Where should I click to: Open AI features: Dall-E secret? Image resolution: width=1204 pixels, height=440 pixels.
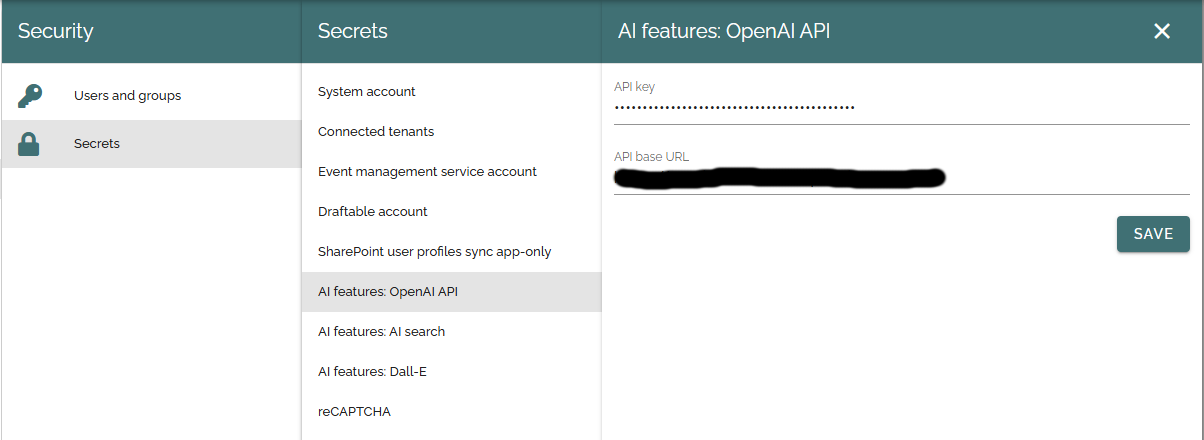[452, 372]
